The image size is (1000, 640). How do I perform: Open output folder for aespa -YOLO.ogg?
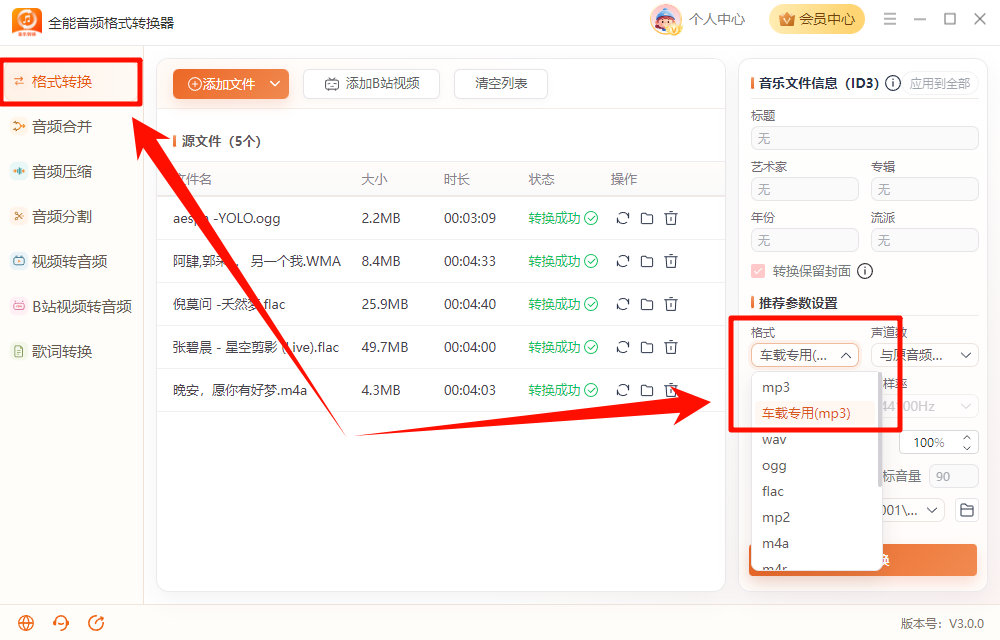click(647, 218)
